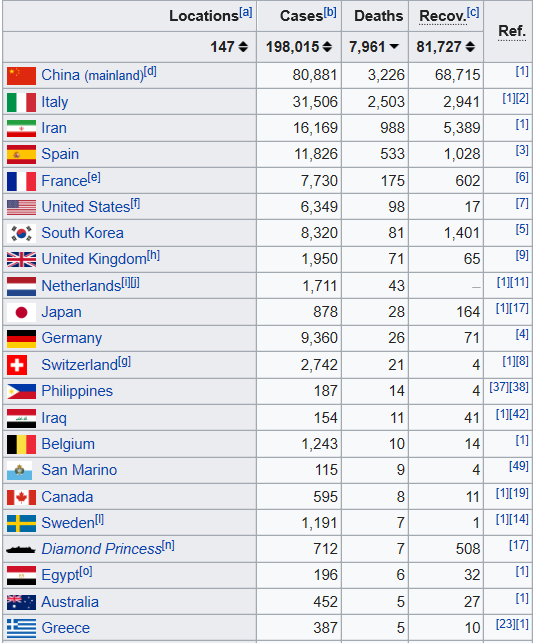Viewport: 538px width, 643px height.
Task: Open reference [9] in United Kingdom row
Action: [522, 255]
